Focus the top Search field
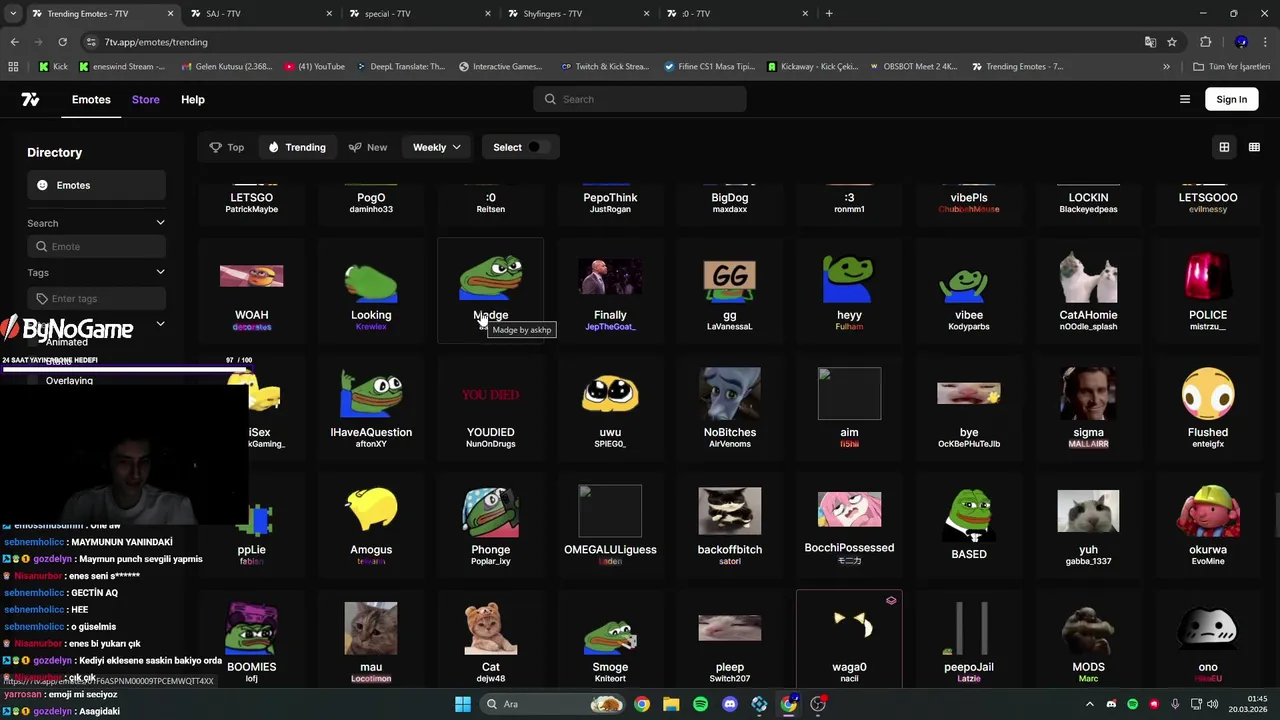1280x720 pixels. pos(640,99)
